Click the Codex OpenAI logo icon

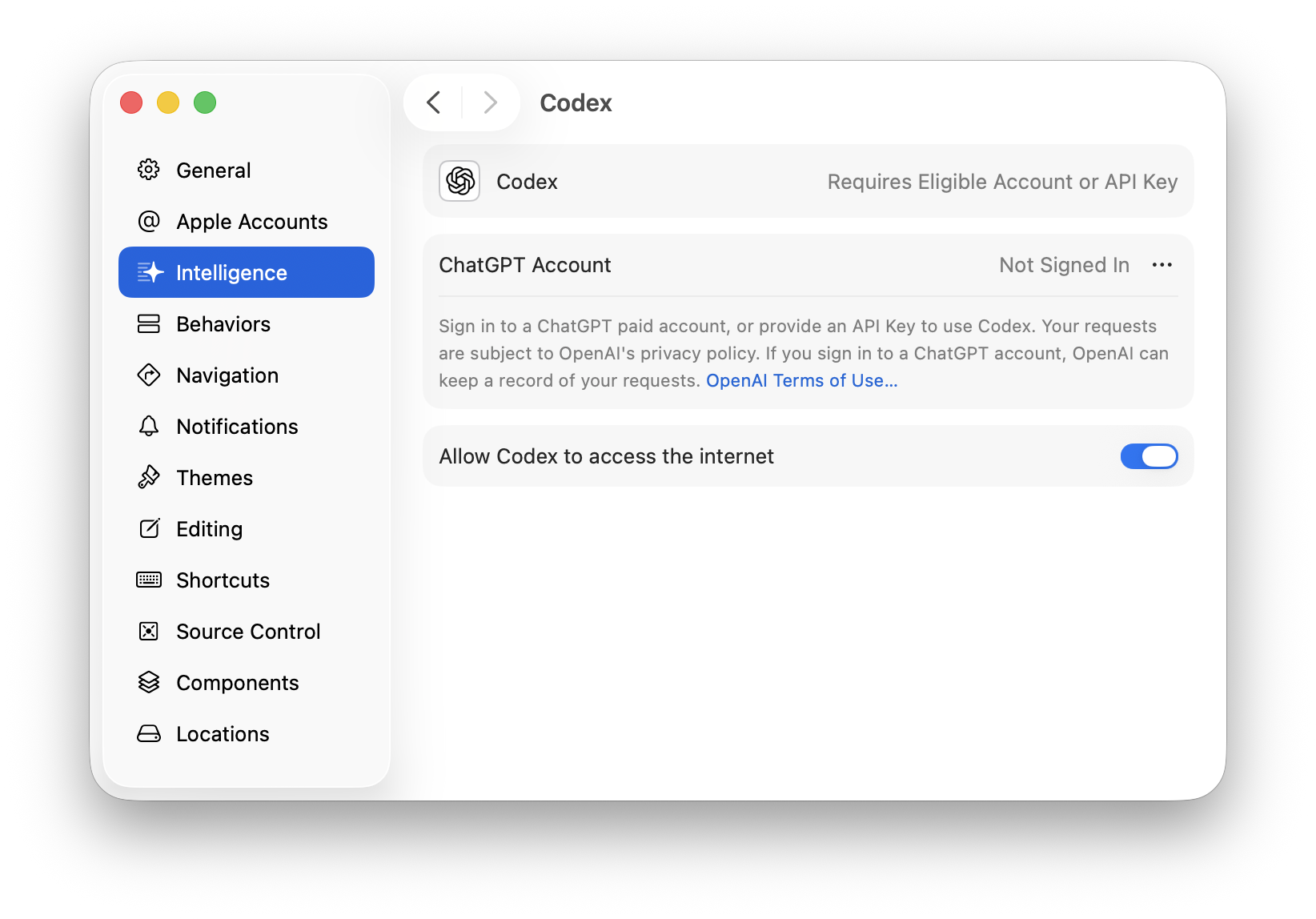[459, 181]
